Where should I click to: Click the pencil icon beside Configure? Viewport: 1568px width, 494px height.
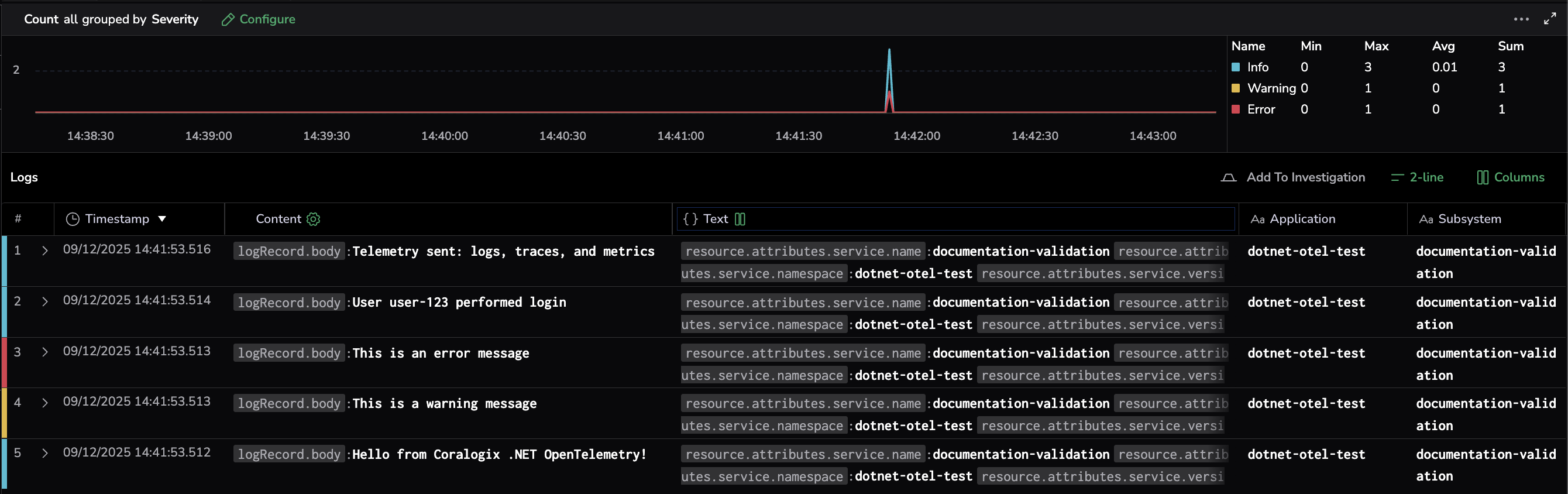[228, 19]
